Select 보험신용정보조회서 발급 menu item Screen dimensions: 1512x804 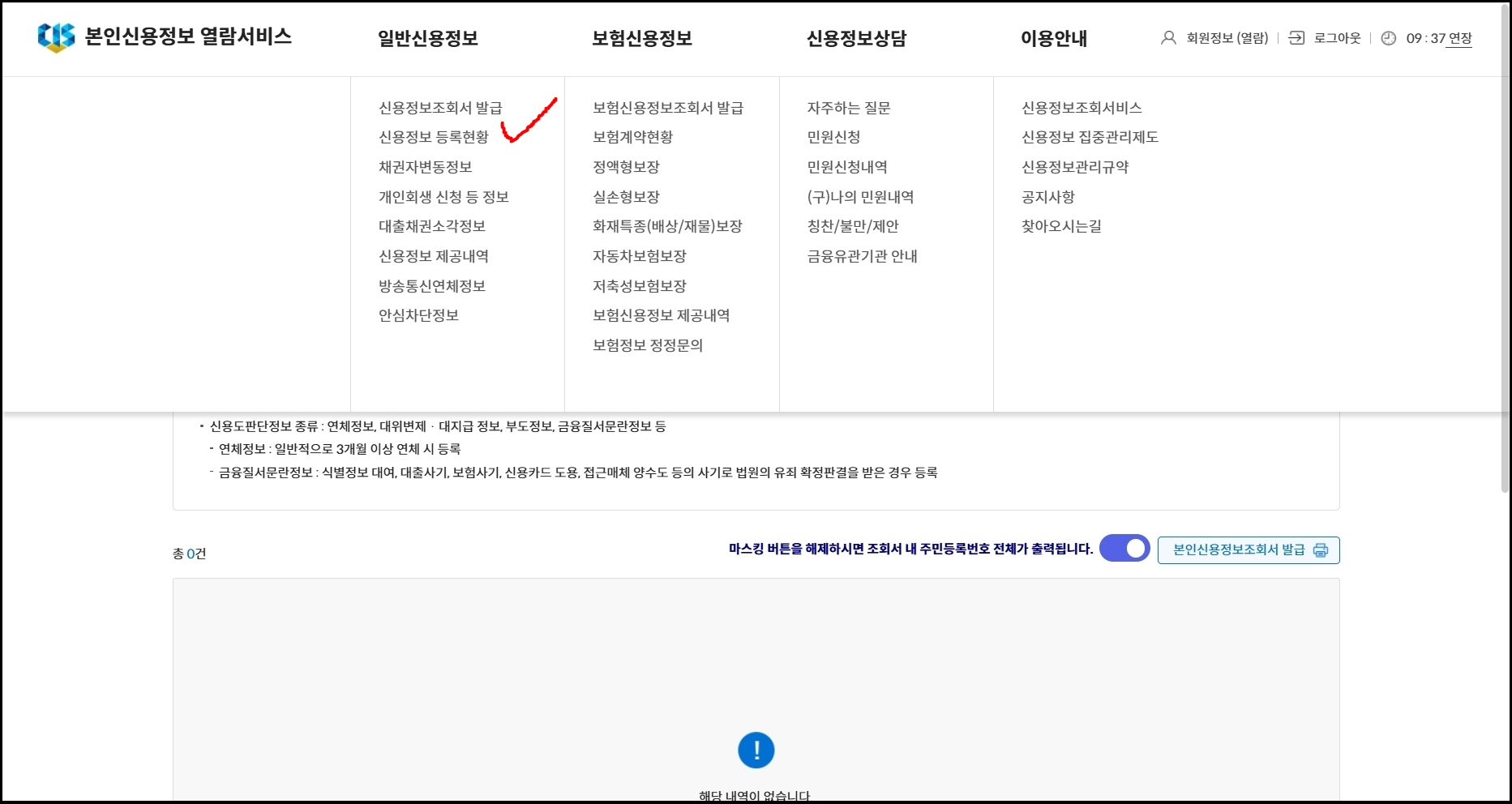(x=668, y=108)
